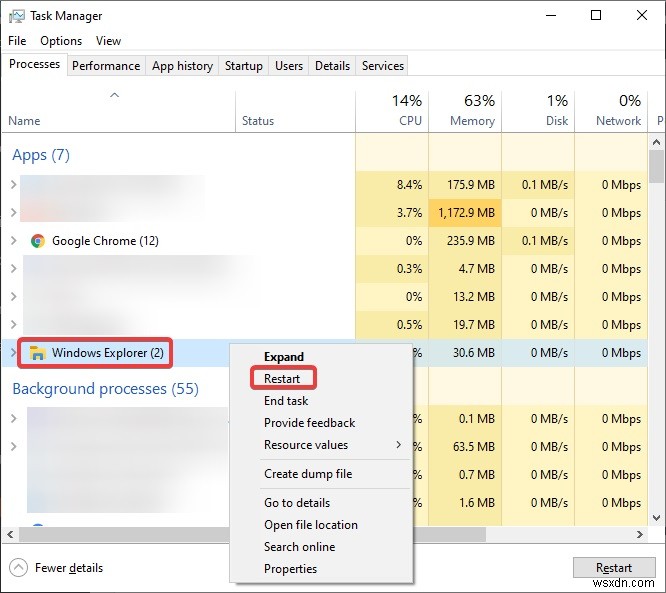Click the Windows Explorer folder icon
The image size is (666, 593).
pos(38,352)
